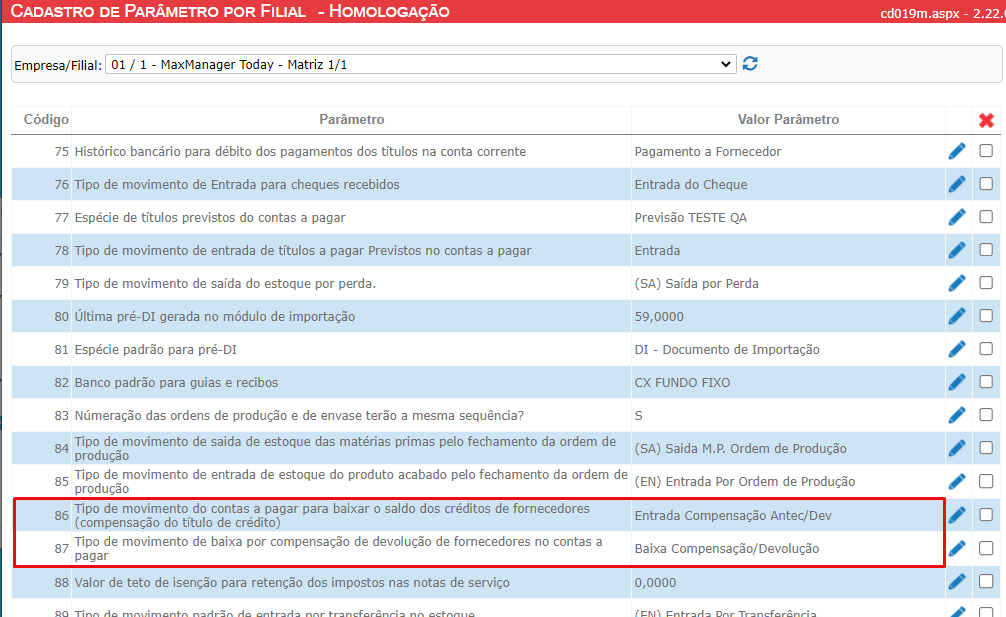
Task: Click value 'Pagamento a Fornecedor'
Action: pyautogui.click(x=708, y=151)
